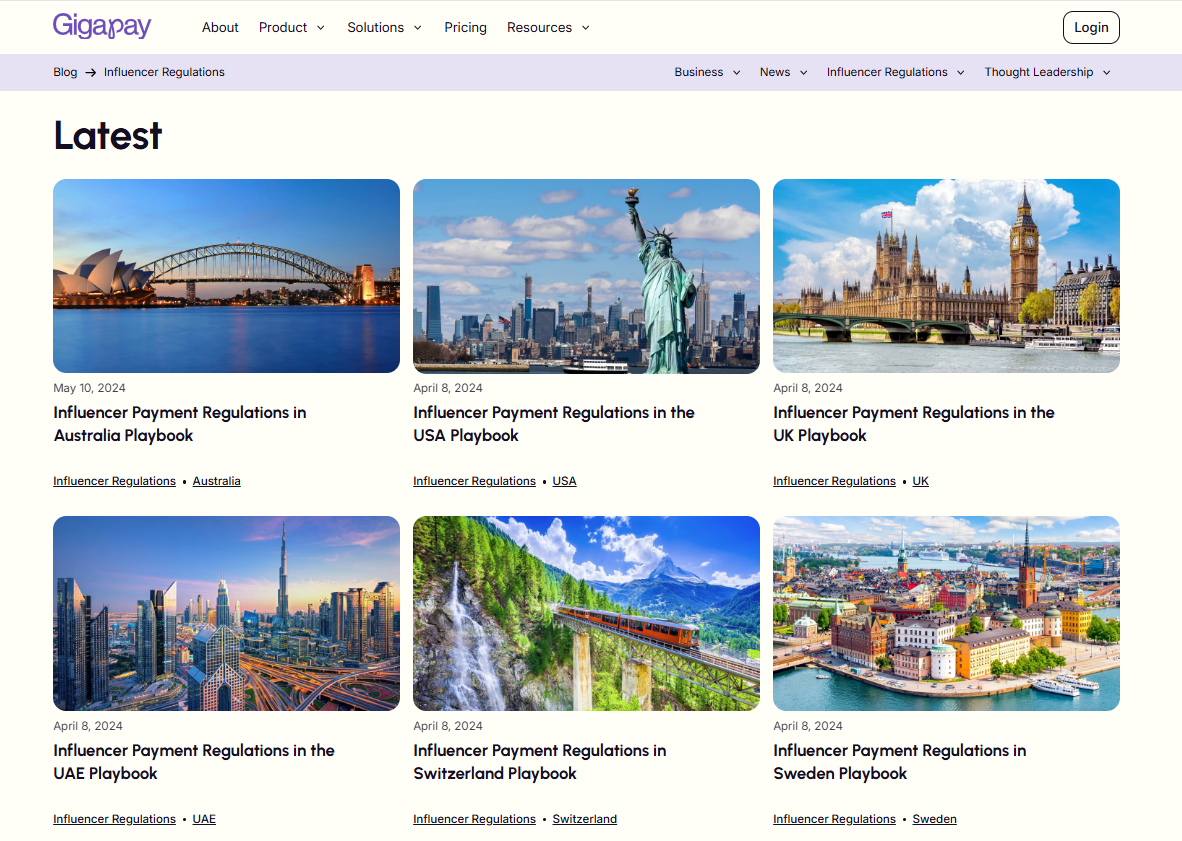
Task: Open the Sweden Playbook article title
Action: [899, 762]
